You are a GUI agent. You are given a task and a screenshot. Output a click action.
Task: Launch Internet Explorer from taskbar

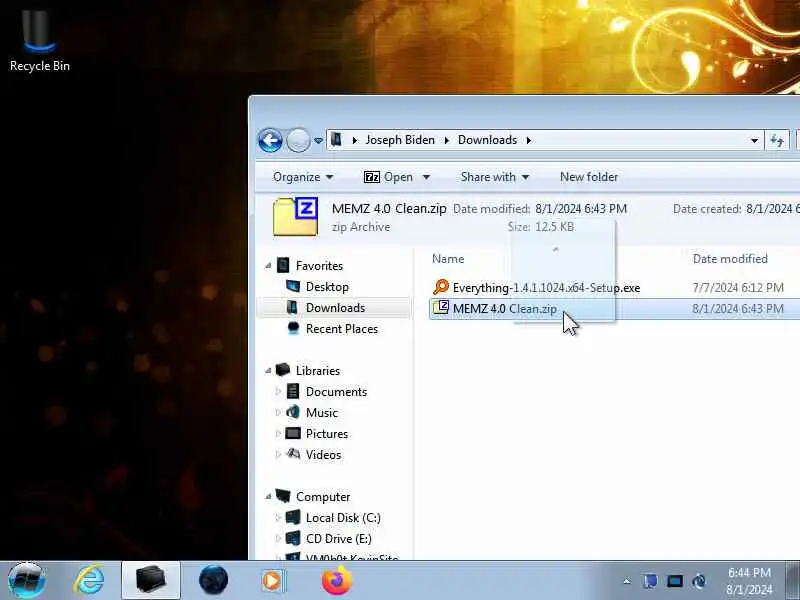click(89, 581)
